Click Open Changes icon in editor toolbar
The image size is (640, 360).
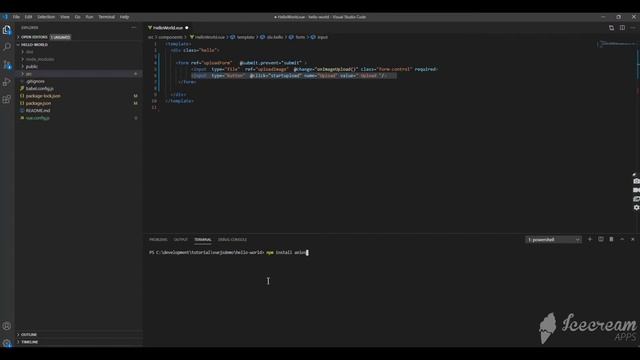[x=611, y=28]
